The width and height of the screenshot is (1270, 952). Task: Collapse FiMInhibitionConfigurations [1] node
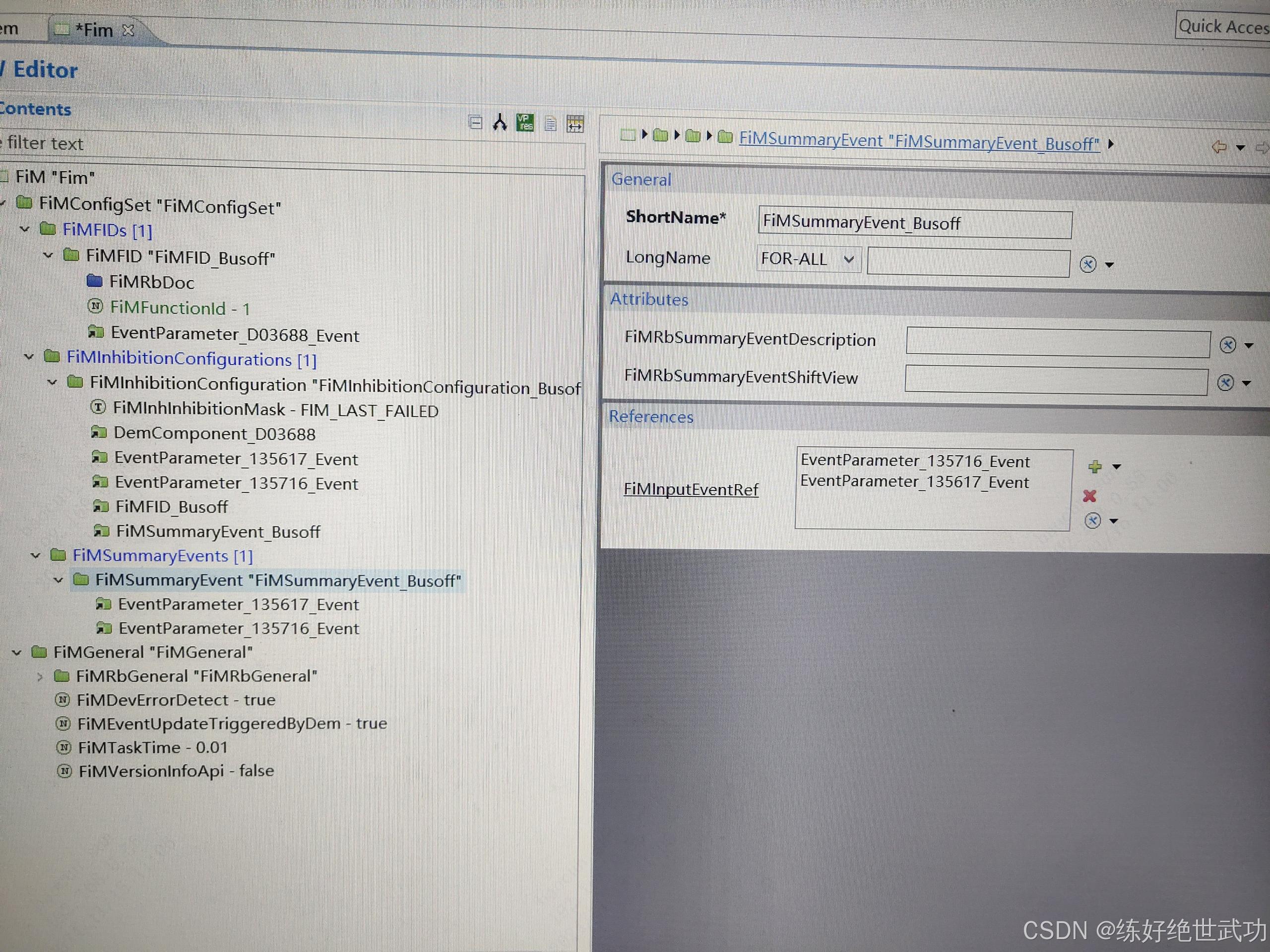[x=29, y=357]
